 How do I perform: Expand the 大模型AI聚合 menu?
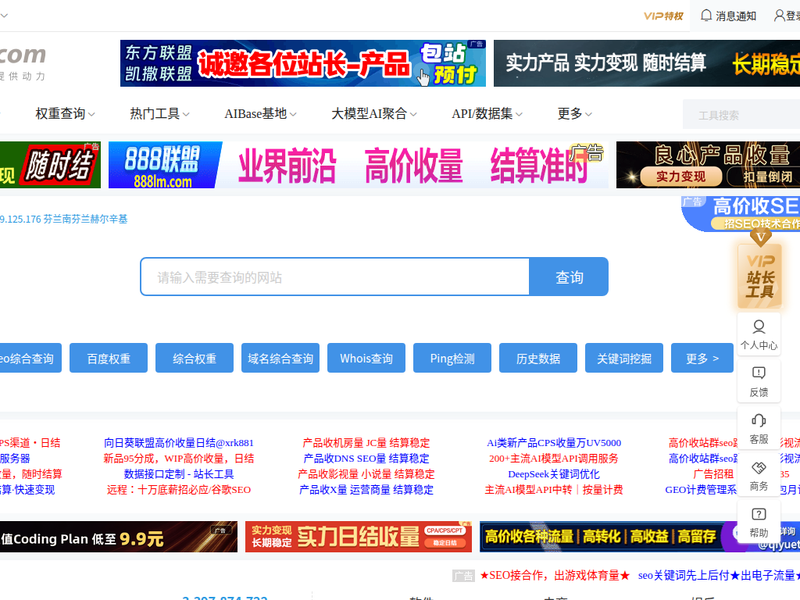tap(373, 114)
